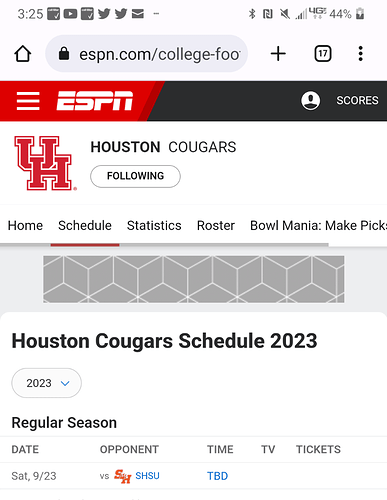The height and width of the screenshot is (500, 387).
Task: Tap the espn.com address bar
Action: click(147, 54)
